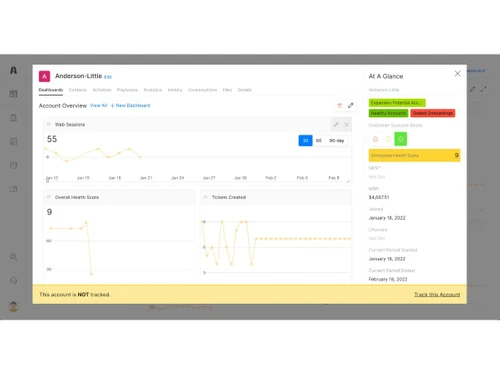The image size is (500, 375).
Task: Open the Details tab
Action: tap(244, 90)
